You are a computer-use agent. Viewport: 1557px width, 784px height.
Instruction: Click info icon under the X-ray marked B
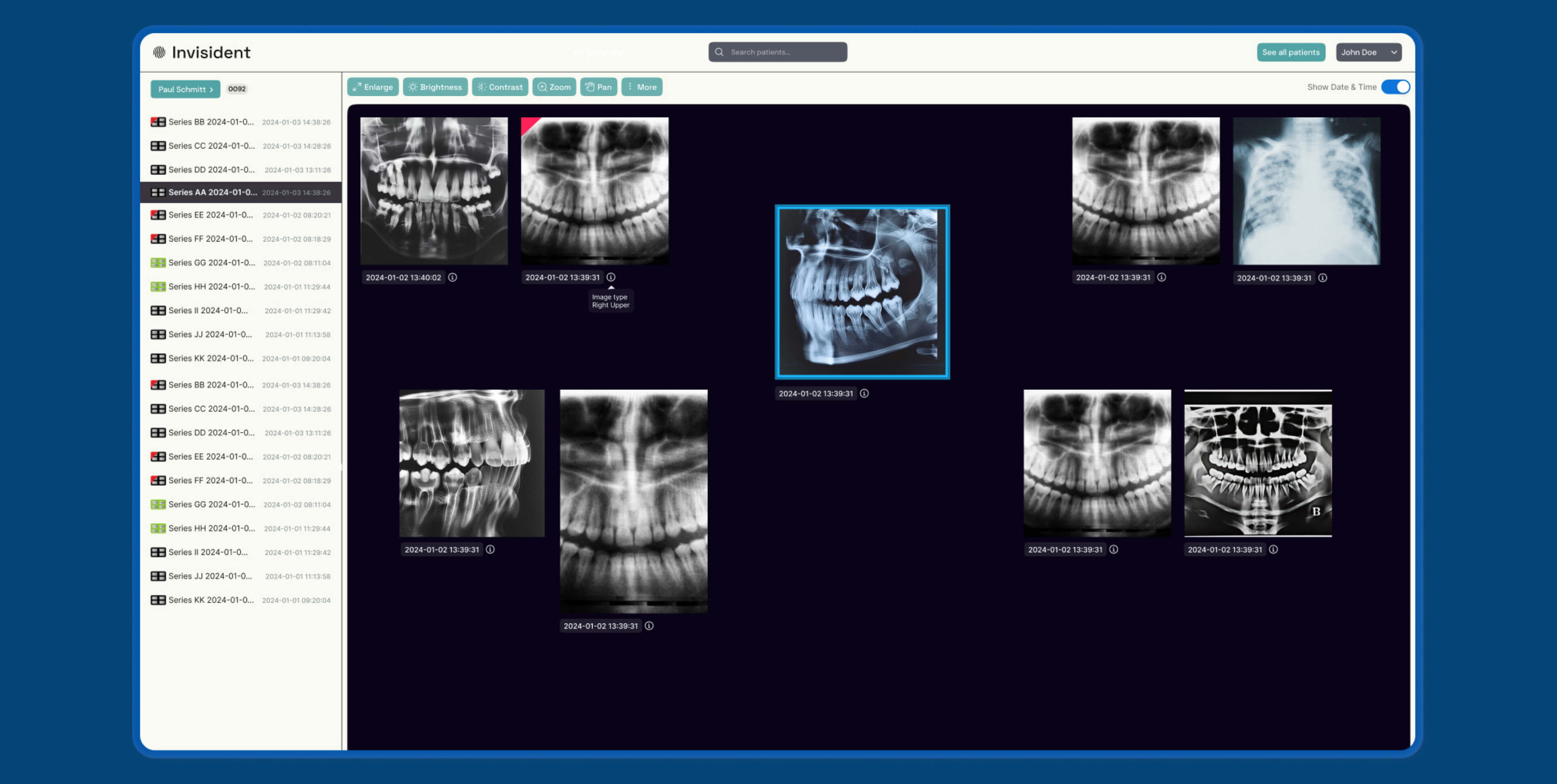click(1274, 549)
